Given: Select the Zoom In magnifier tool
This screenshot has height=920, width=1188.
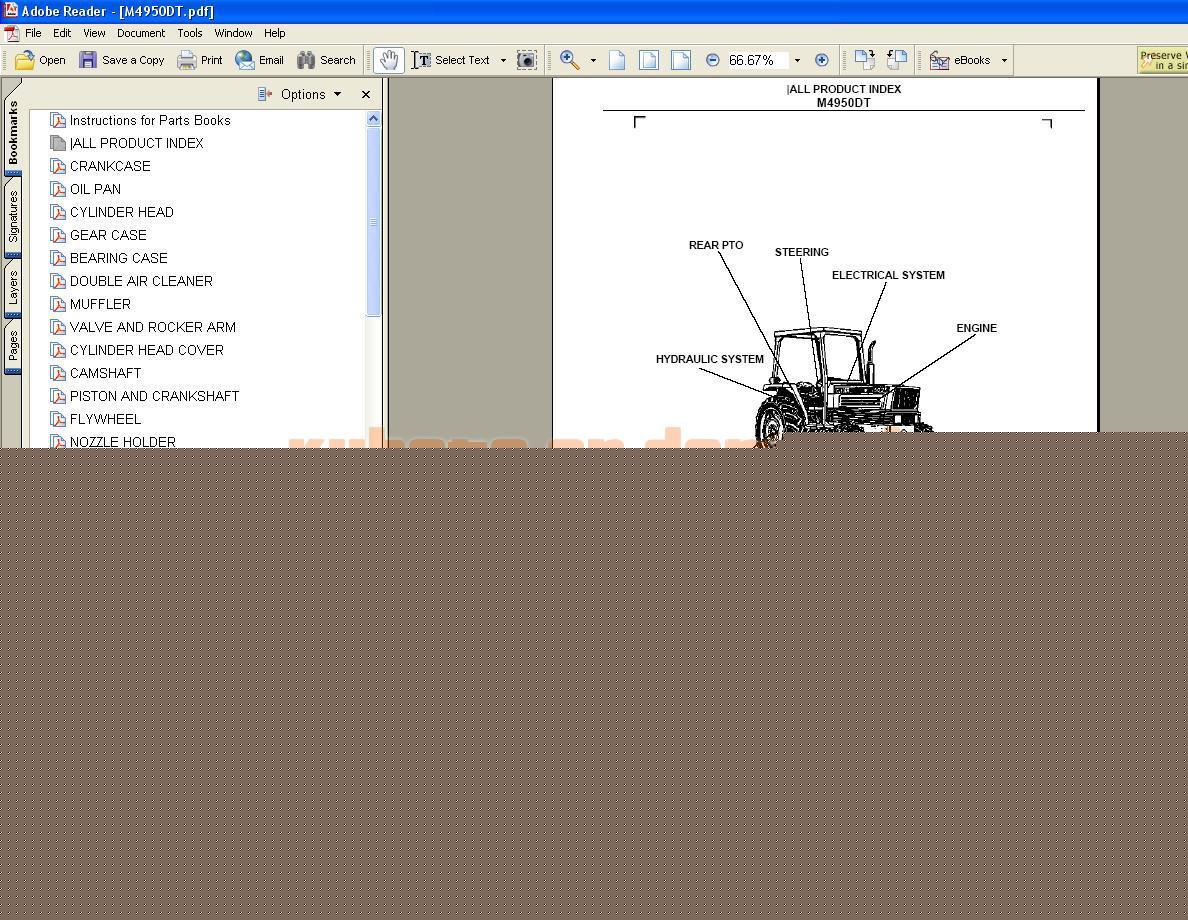Looking at the screenshot, I should [x=570, y=60].
